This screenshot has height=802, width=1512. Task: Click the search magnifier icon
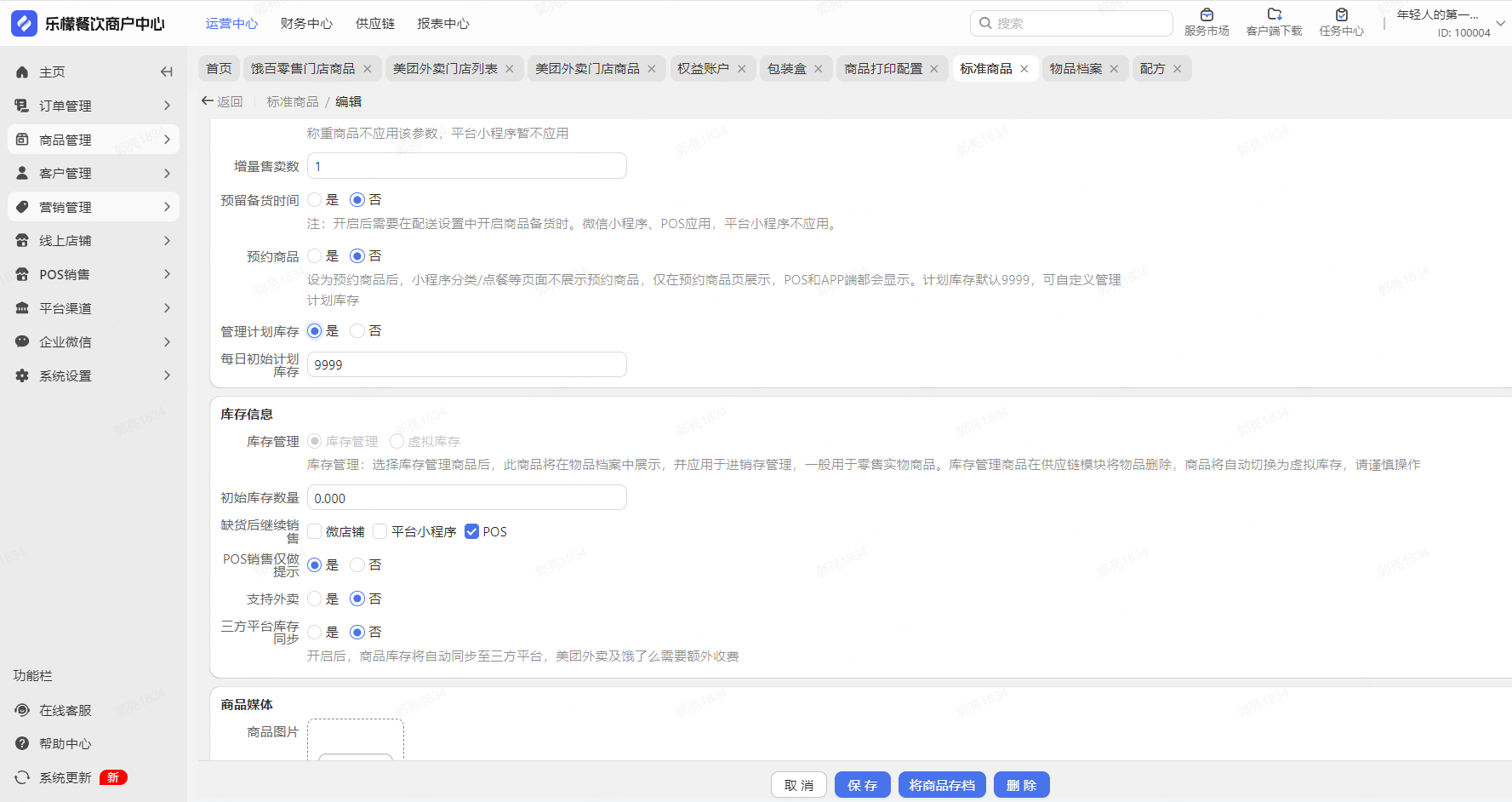pyautogui.click(x=985, y=23)
